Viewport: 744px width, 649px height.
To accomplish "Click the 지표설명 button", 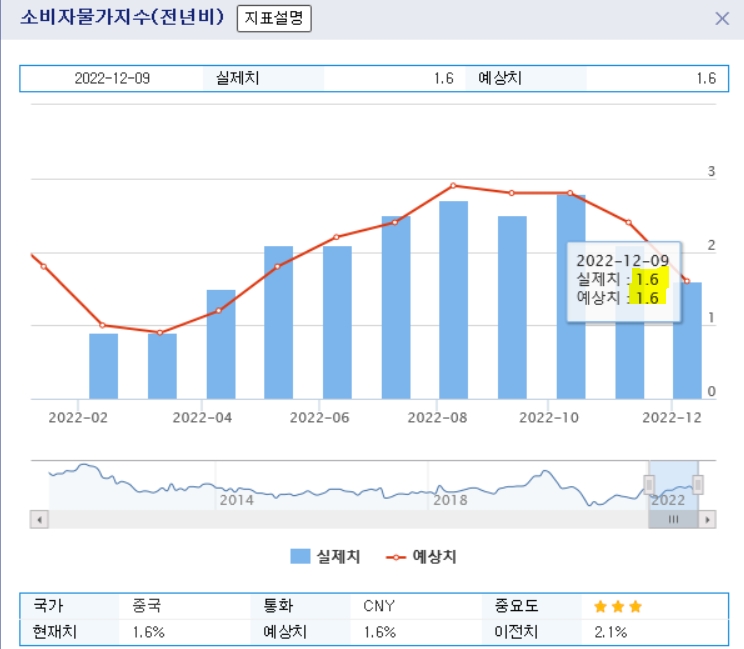I will click(274, 19).
